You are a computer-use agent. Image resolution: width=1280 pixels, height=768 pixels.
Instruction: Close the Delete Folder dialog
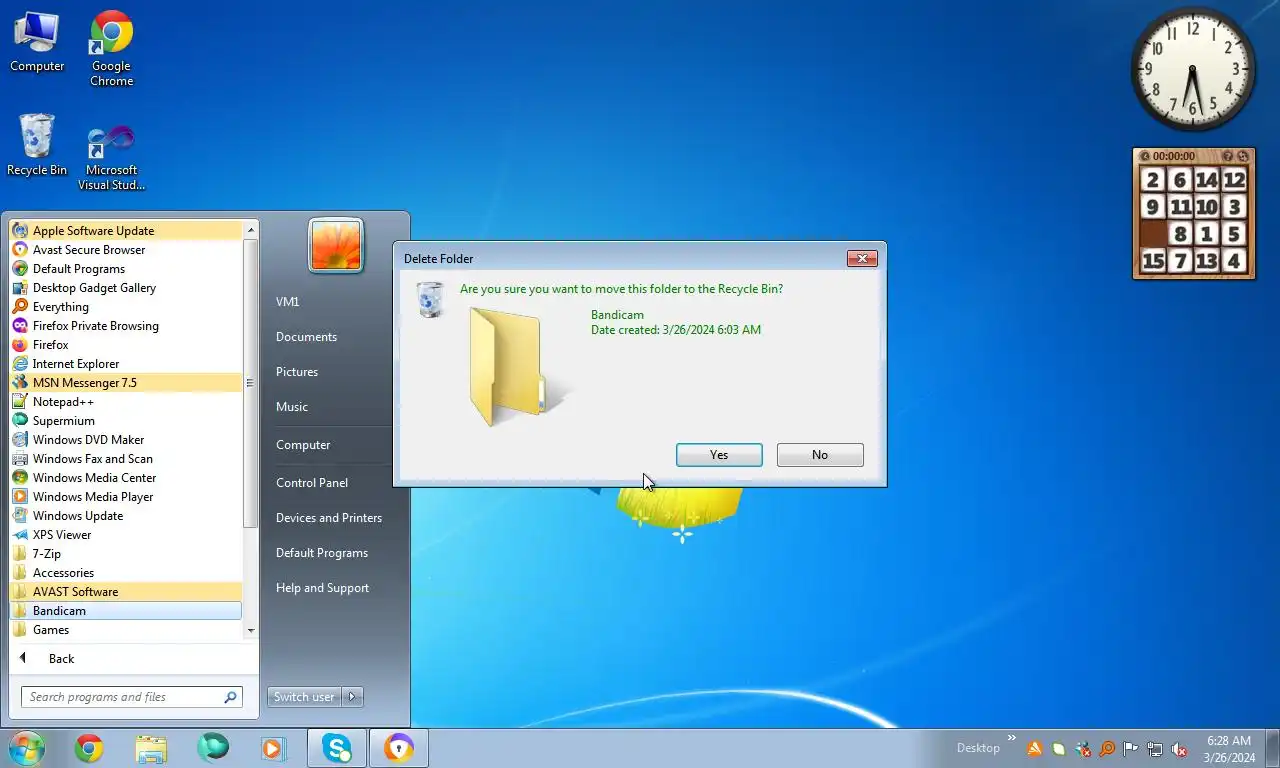[862, 259]
